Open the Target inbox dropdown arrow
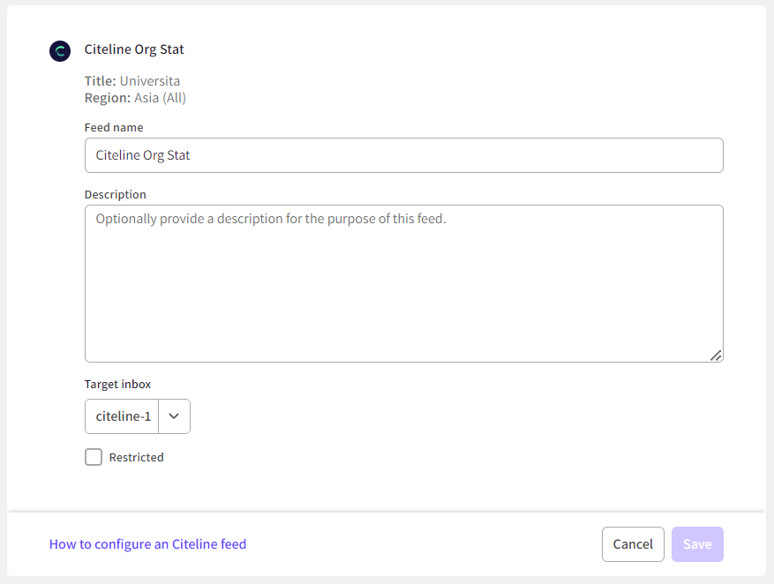The image size is (774, 584). (174, 416)
